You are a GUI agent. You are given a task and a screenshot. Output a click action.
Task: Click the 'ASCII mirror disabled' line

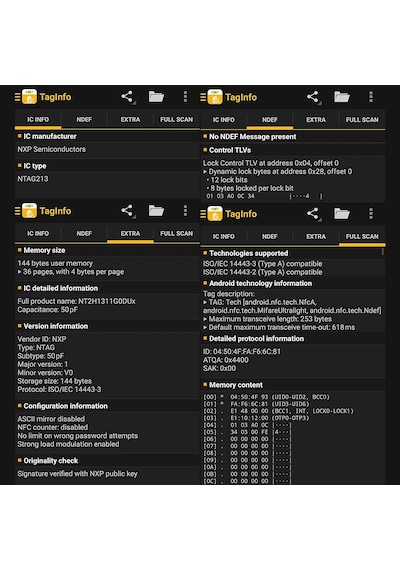coord(51,419)
